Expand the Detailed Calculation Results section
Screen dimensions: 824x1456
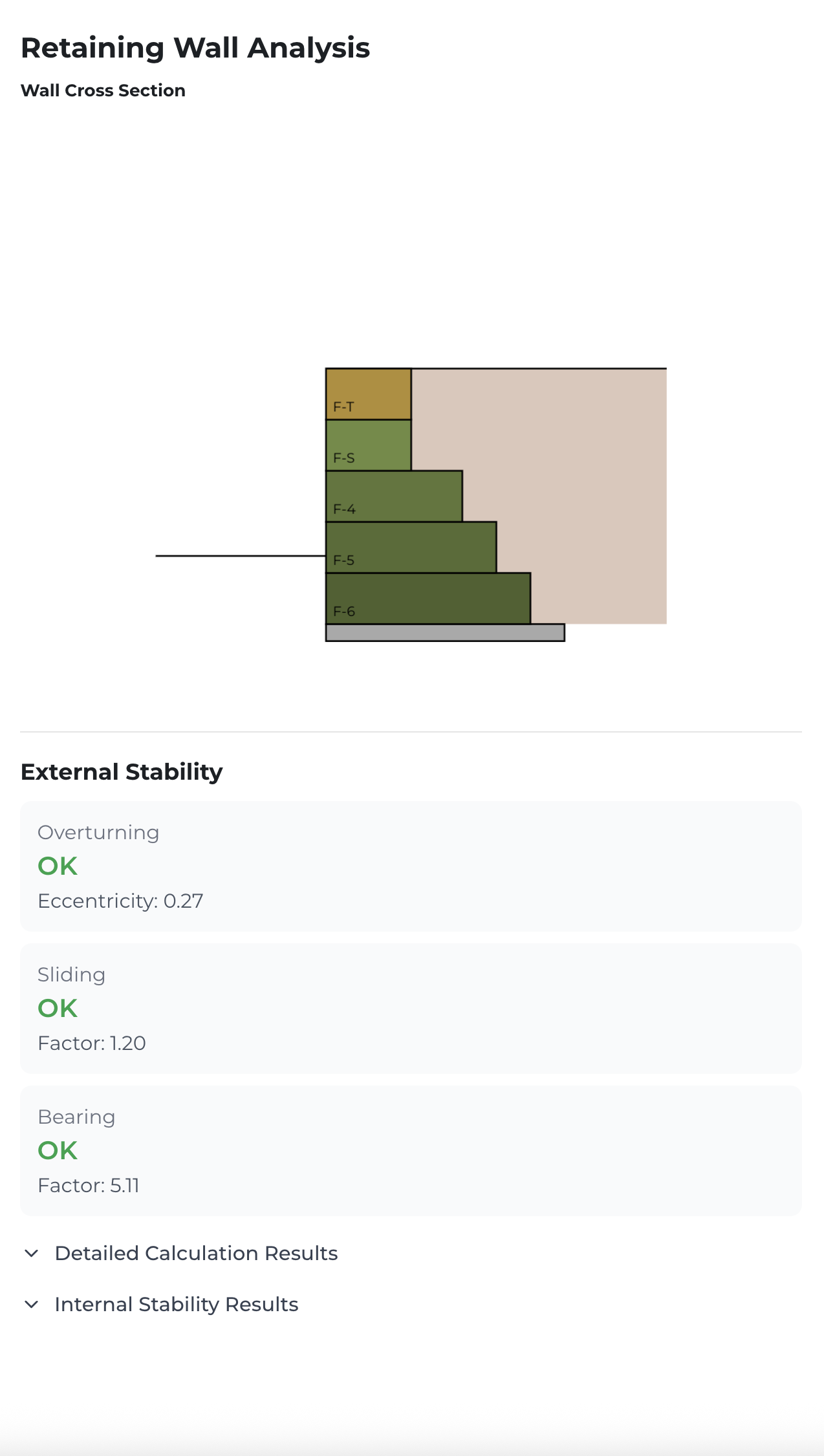(196, 1253)
